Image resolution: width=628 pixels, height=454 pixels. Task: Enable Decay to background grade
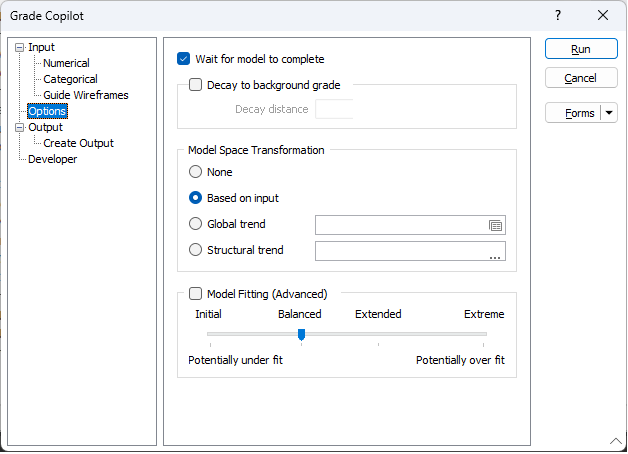point(195,85)
